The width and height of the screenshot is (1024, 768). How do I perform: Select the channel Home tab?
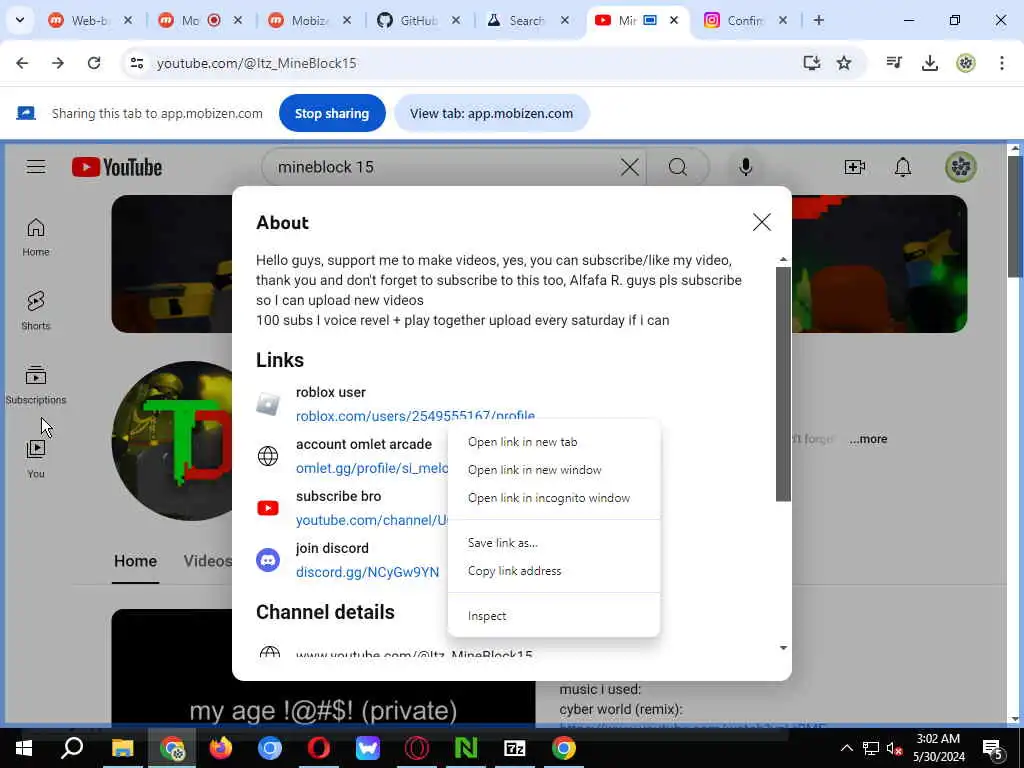(x=135, y=561)
